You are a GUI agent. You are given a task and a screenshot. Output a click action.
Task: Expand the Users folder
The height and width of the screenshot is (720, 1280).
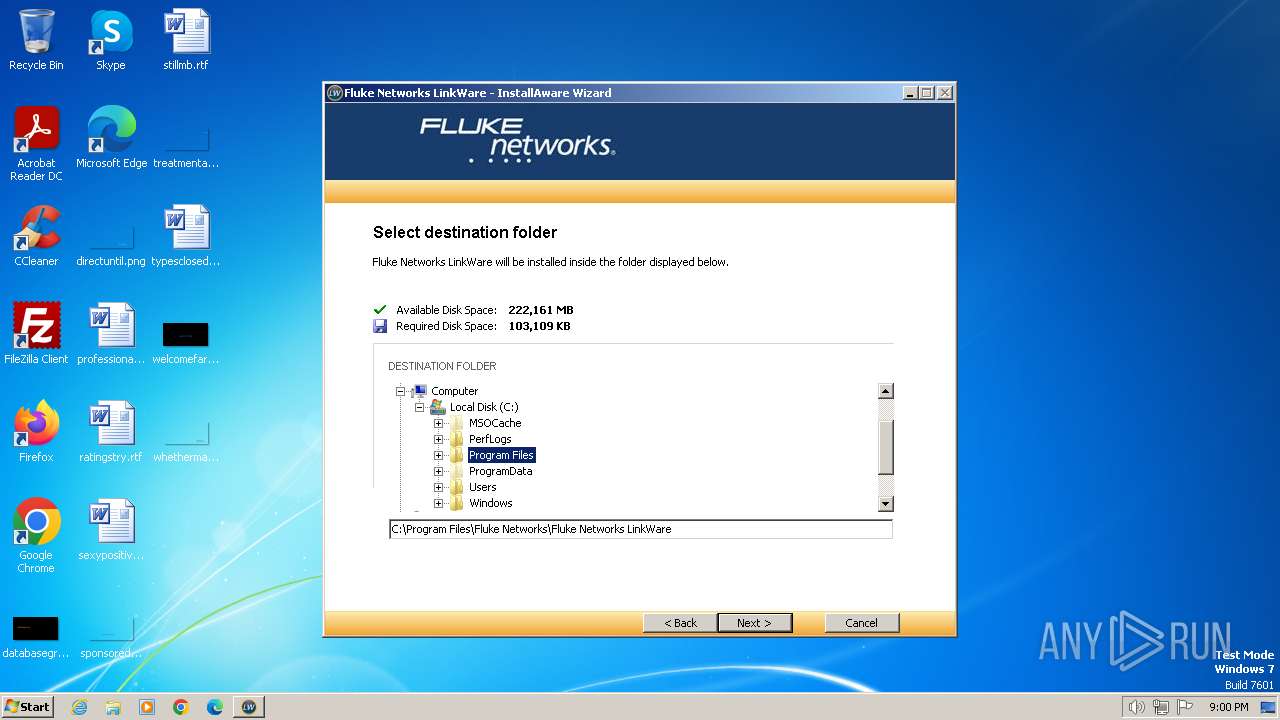click(x=438, y=487)
